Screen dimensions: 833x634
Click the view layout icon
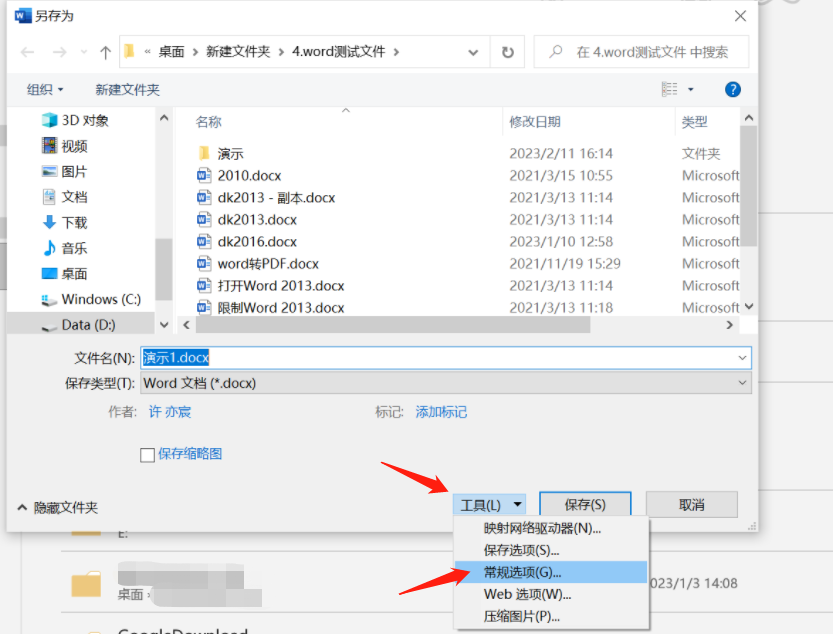(x=669, y=89)
